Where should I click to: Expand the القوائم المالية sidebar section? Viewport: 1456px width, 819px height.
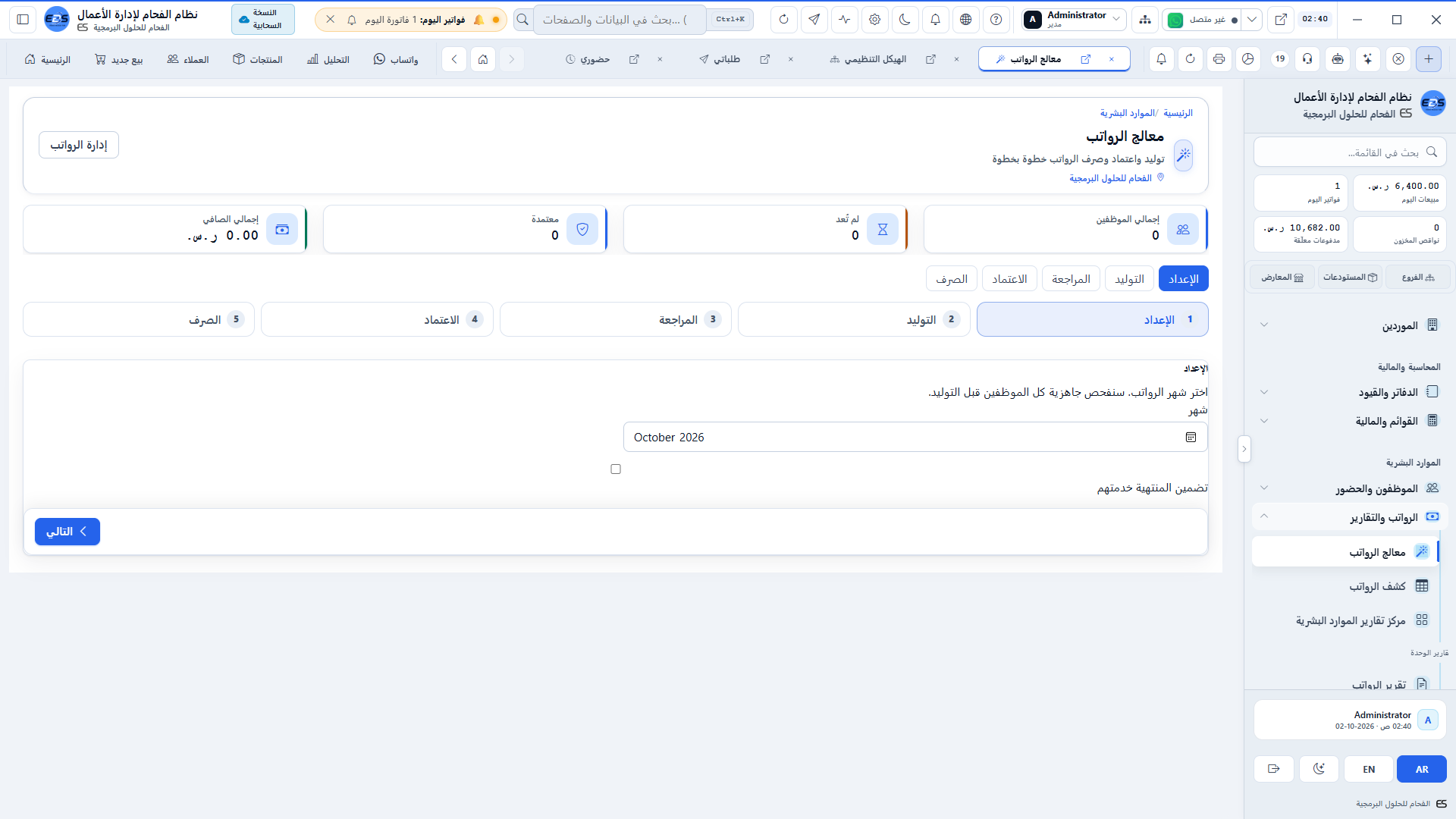[1350, 421]
